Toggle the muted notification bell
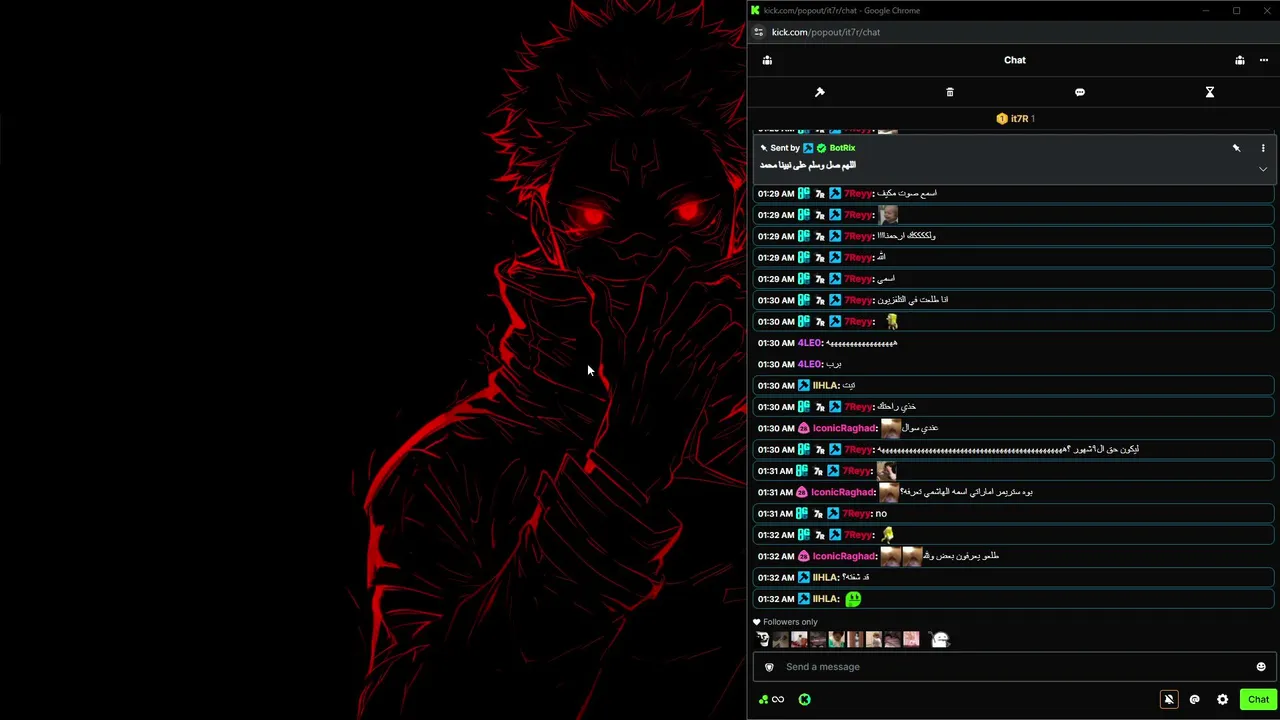The image size is (1280, 720). point(1168,700)
